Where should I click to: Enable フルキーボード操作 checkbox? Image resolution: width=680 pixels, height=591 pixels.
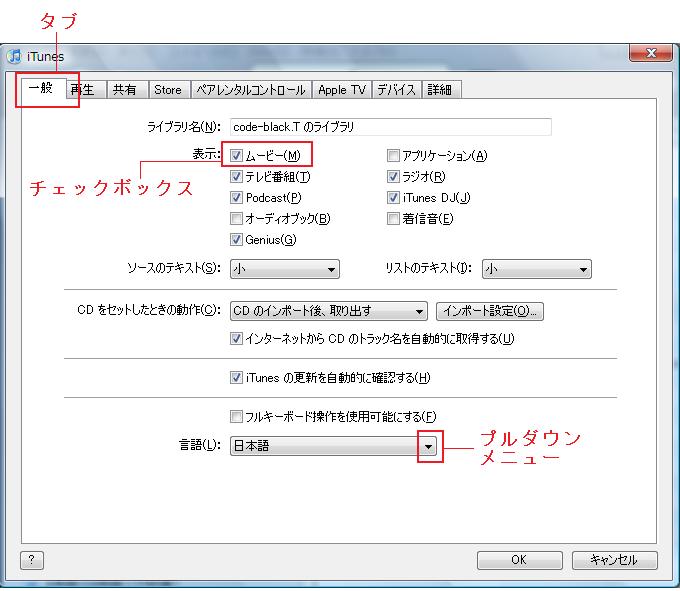[x=236, y=417]
